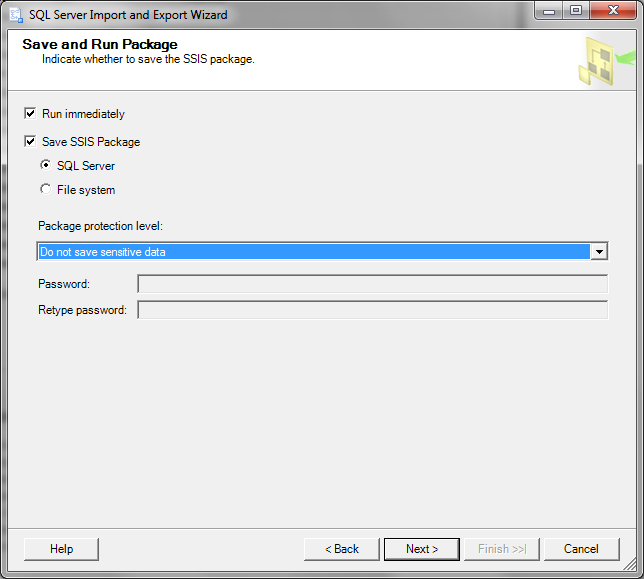The width and height of the screenshot is (644, 579).
Task: Click the wizard icon in the title bar
Action: 16,15
